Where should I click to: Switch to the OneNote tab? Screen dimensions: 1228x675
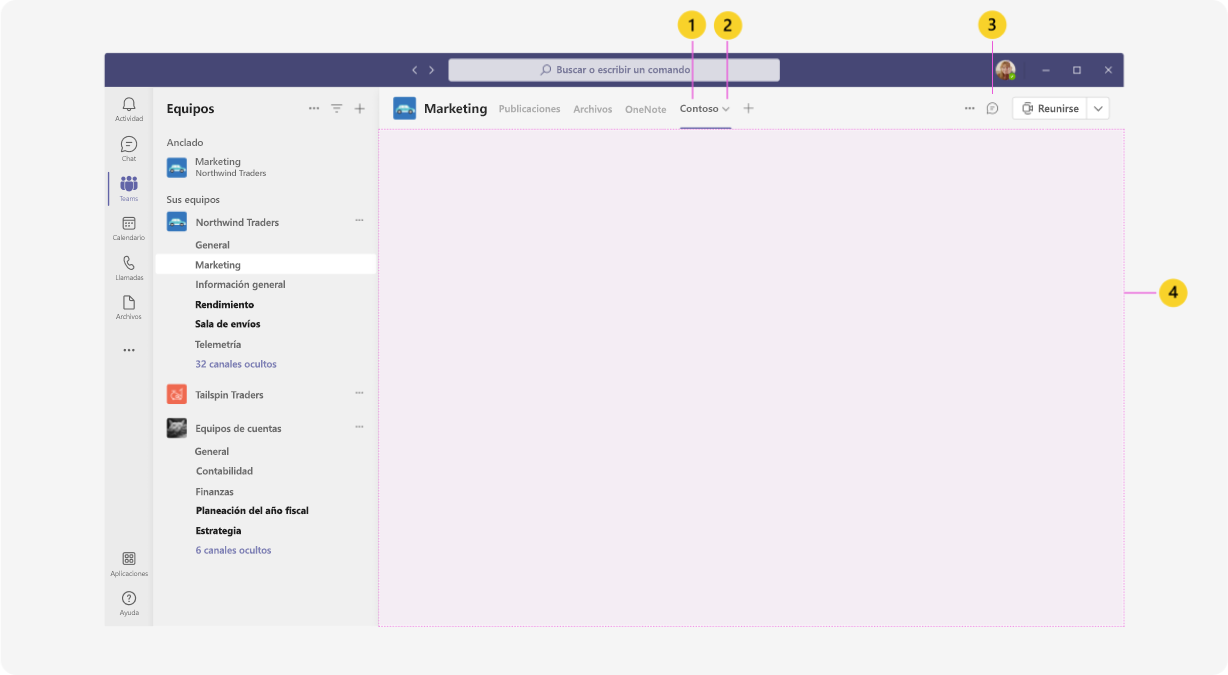tap(646, 109)
